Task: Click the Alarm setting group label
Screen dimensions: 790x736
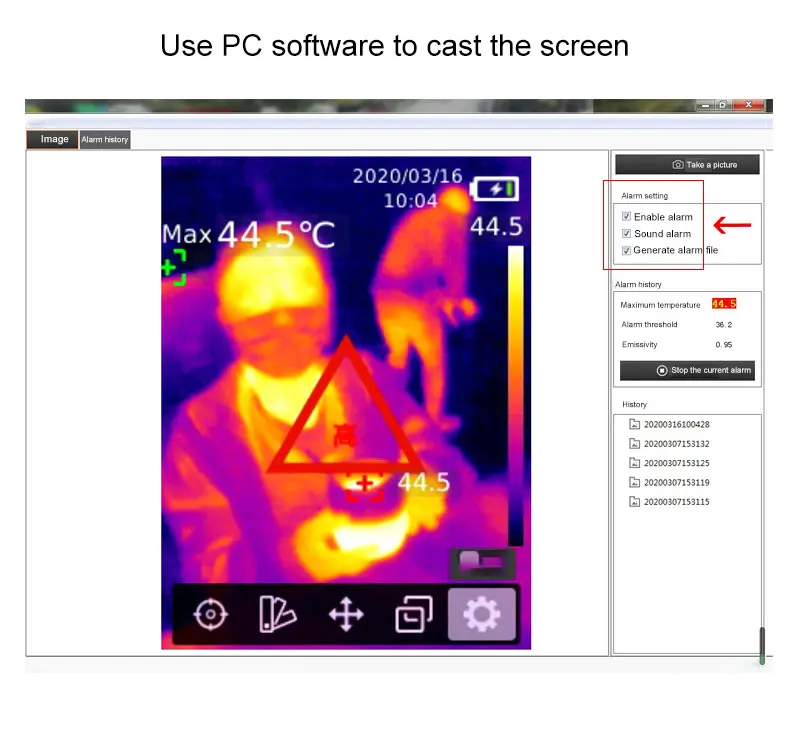Action: [644, 195]
